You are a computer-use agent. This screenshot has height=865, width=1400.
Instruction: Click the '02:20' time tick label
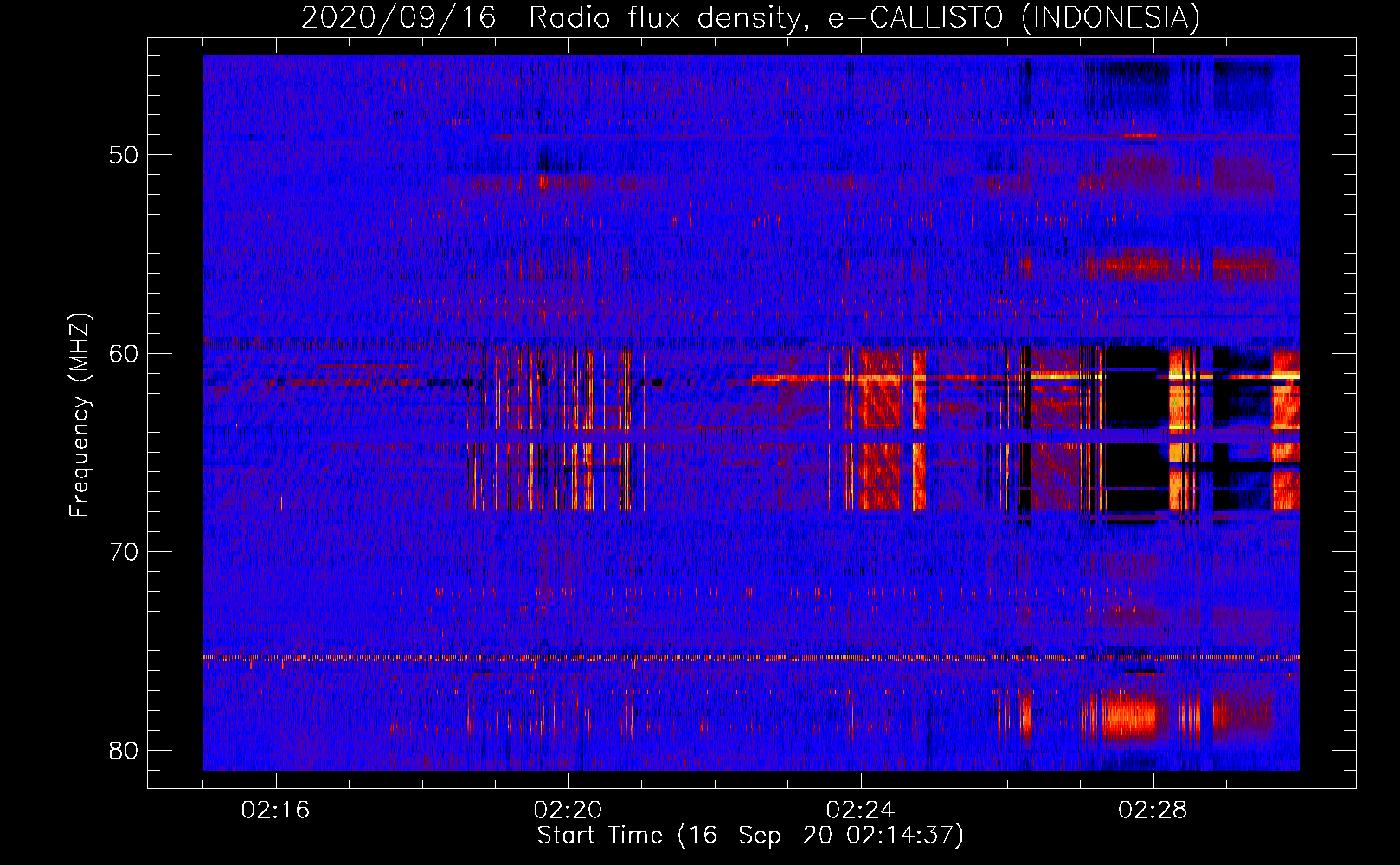(x=568, y=811)
